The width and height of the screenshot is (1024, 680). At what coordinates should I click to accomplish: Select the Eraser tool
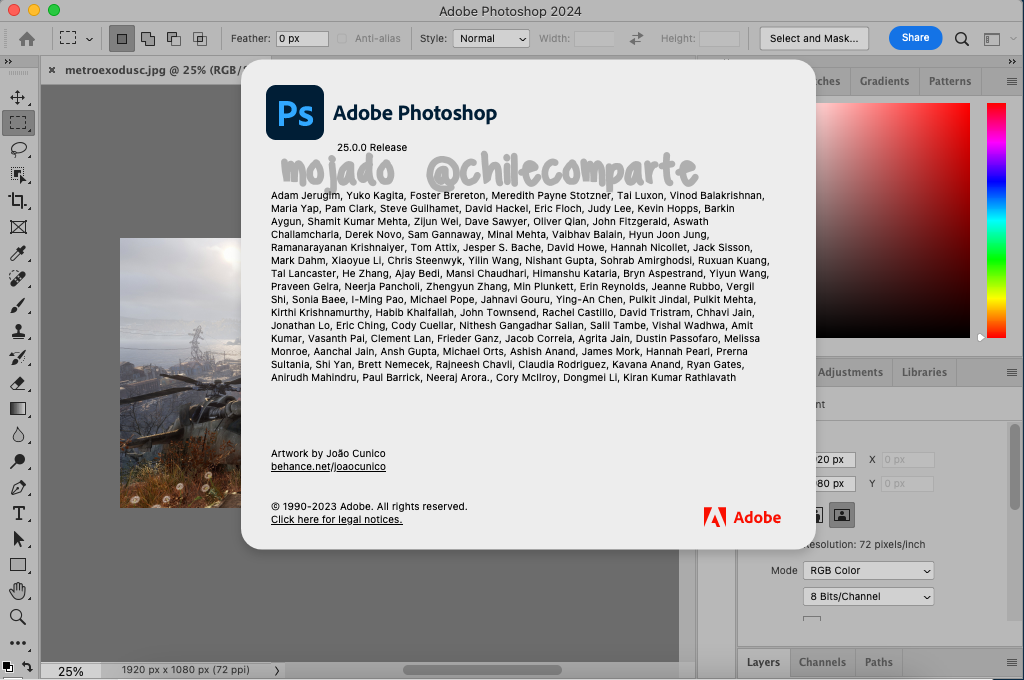(x=18, y=383)
